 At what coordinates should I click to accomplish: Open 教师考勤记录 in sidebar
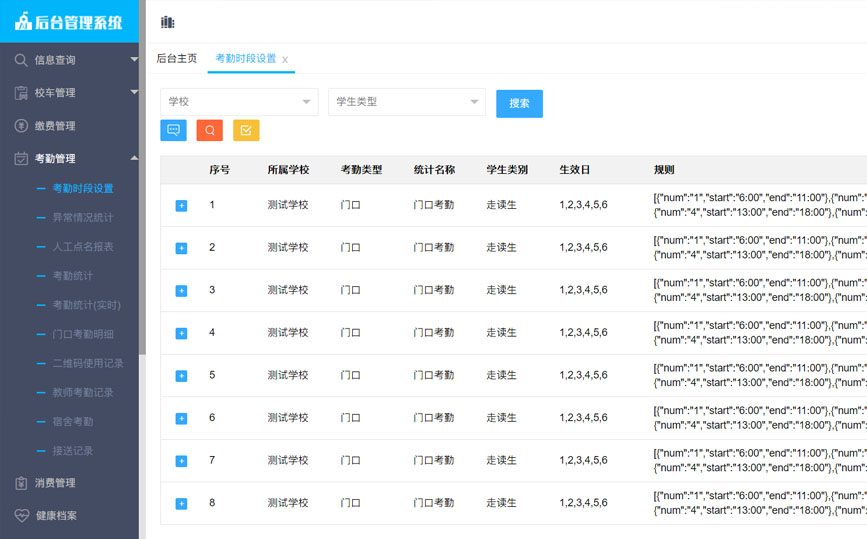[x=83, y=393]
